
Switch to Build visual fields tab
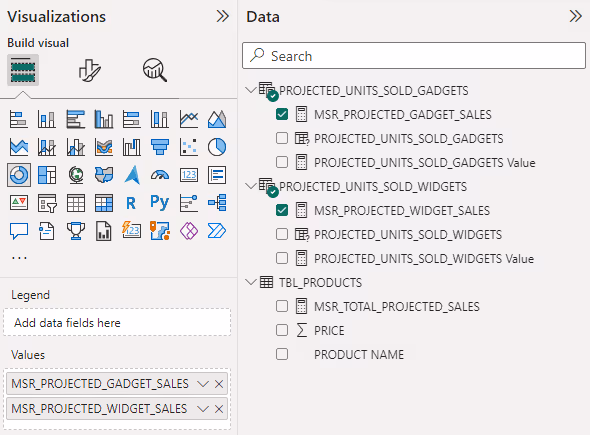(x=23, y=70)
